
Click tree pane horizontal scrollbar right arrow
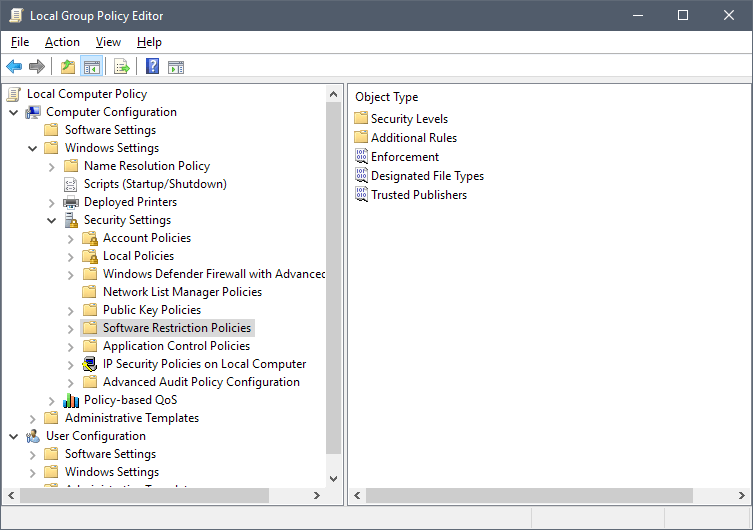click(x=316, y=495)
